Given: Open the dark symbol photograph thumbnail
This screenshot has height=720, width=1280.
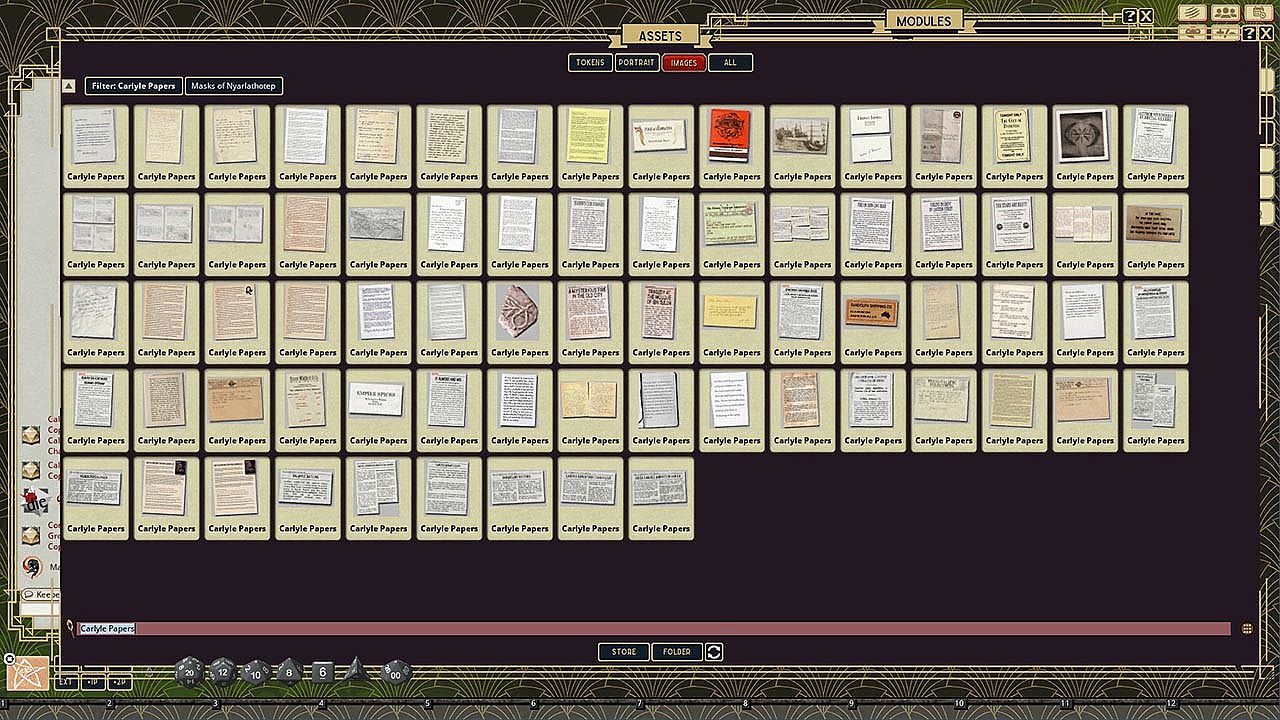Looking at the screenshot, I should coord(1085,146).
